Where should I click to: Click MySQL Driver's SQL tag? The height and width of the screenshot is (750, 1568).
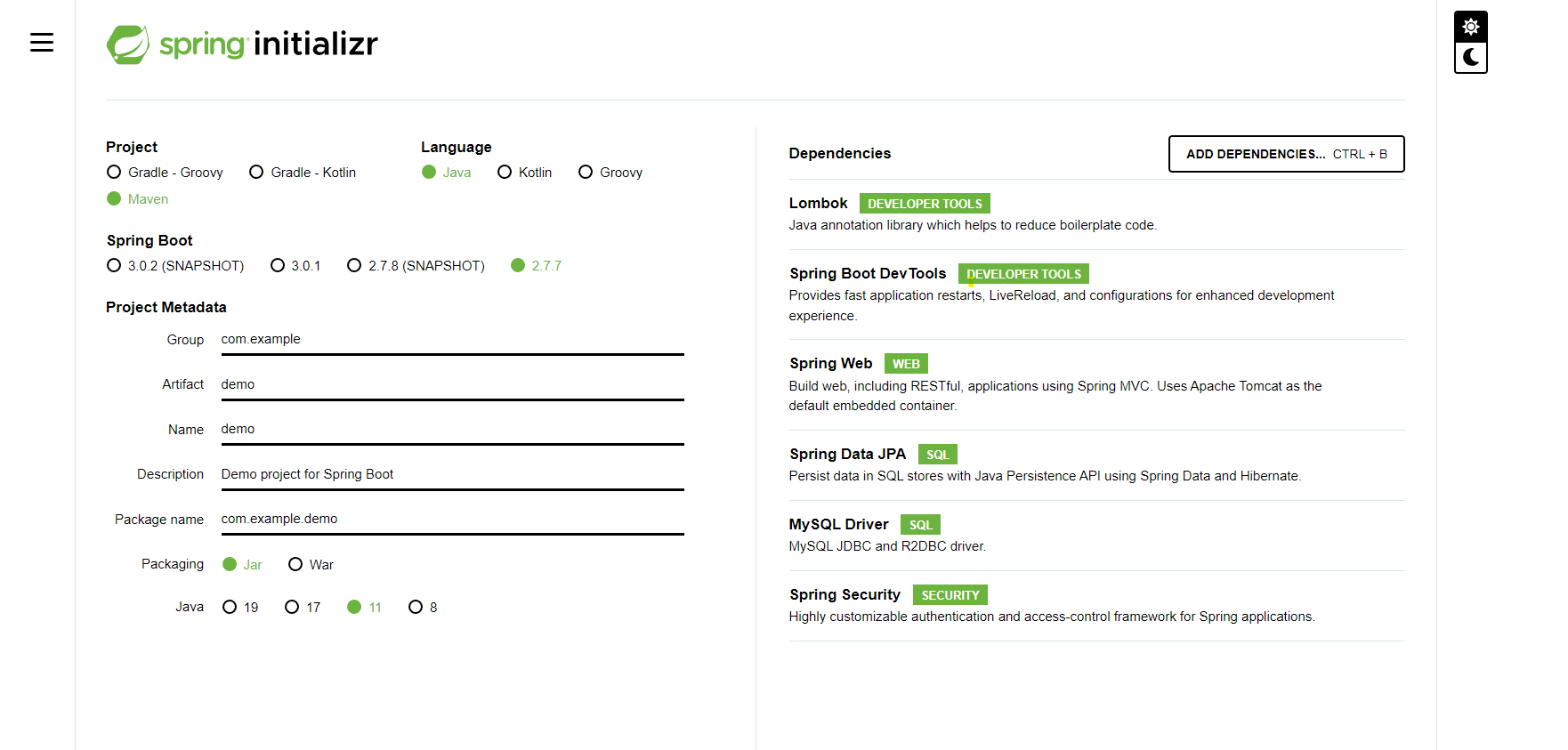tap(920, 525)
